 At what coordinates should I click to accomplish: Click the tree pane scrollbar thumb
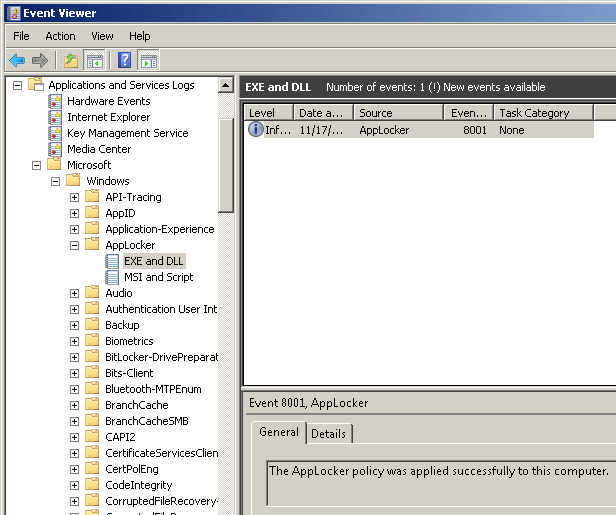pos(226,165)
